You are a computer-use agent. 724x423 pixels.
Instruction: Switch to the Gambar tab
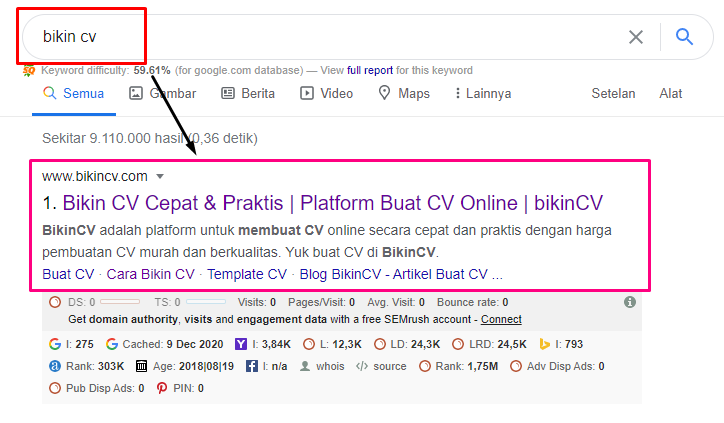[x=163, y=94]
